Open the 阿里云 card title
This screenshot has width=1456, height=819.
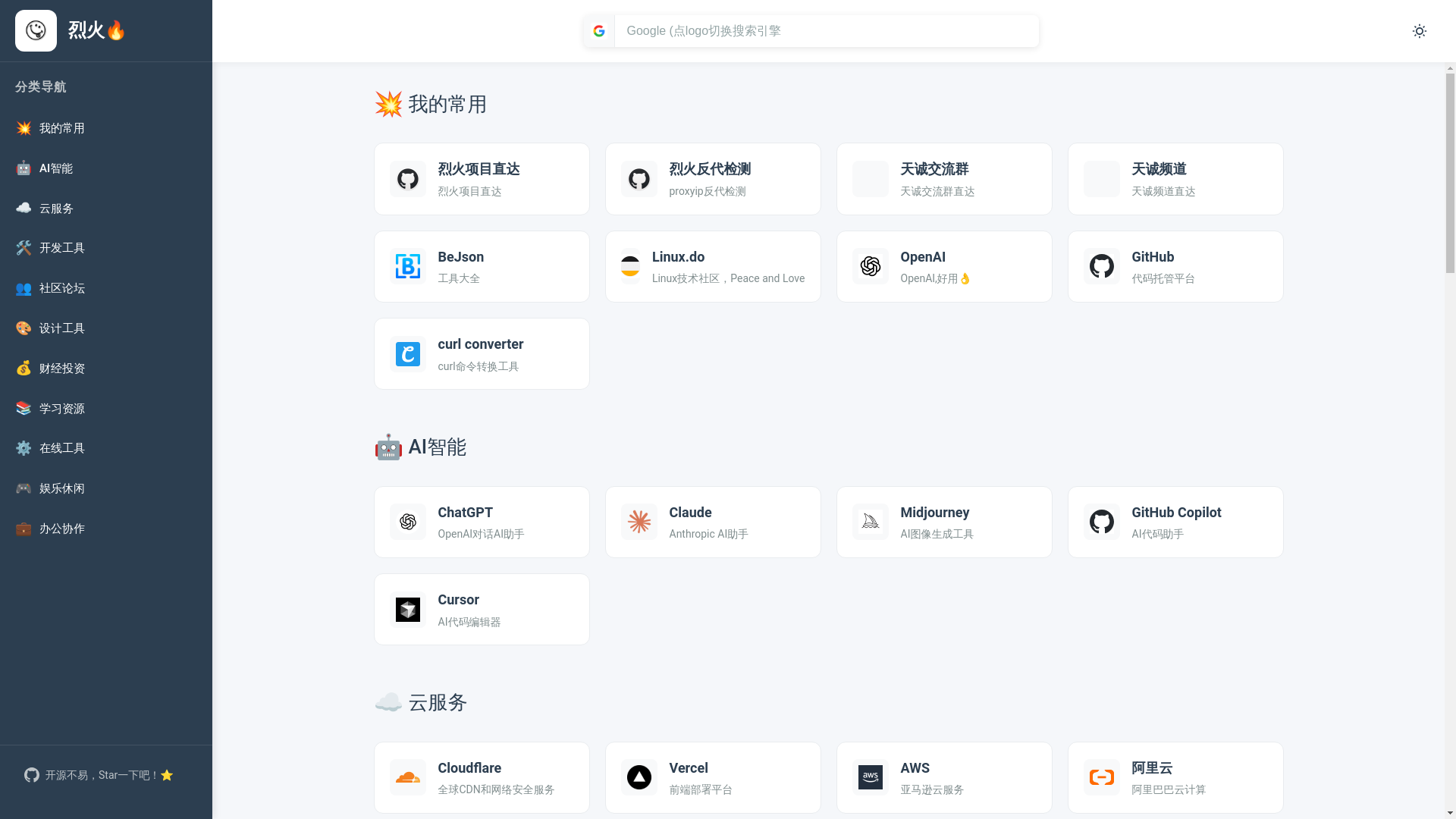(x=1152, y=768)
